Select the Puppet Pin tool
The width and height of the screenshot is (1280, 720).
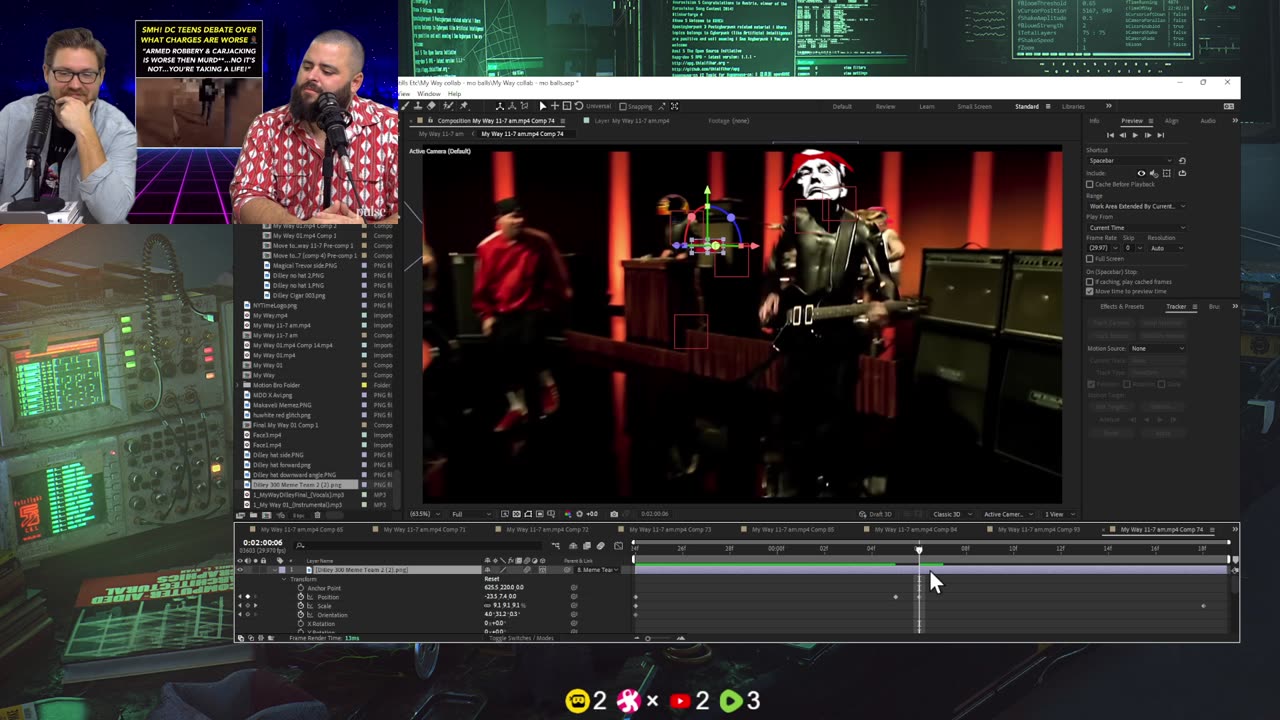(464, 106)
